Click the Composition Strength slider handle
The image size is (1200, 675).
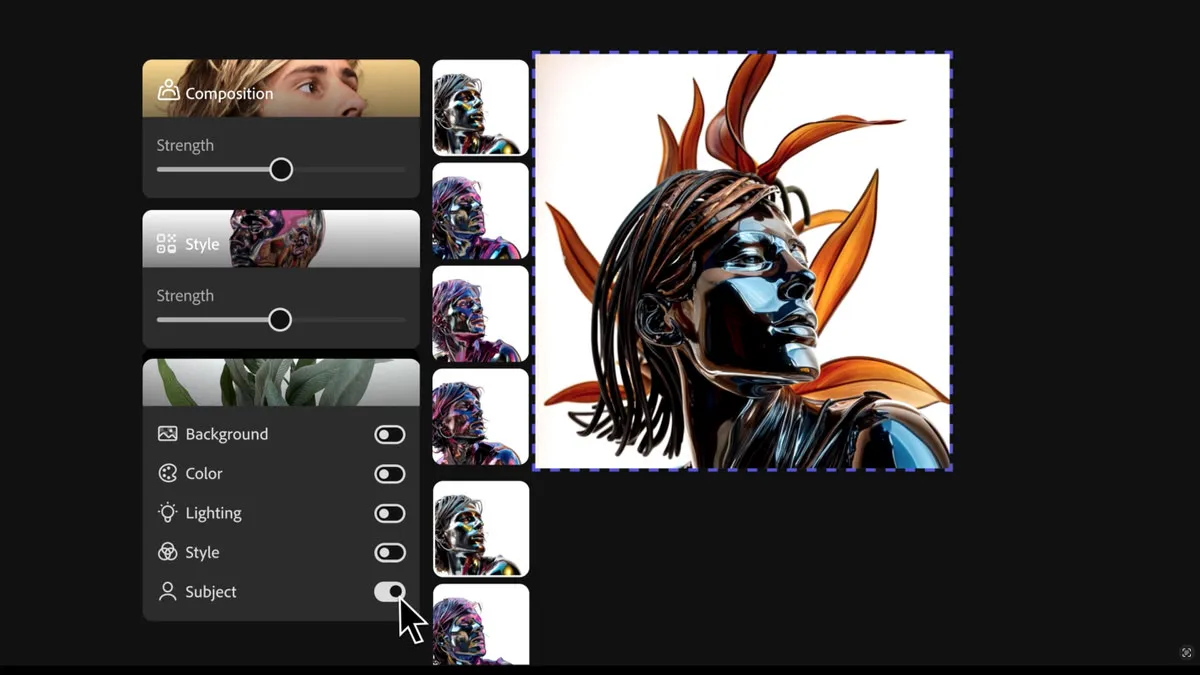pyautogui.click(x=281, y=169)
